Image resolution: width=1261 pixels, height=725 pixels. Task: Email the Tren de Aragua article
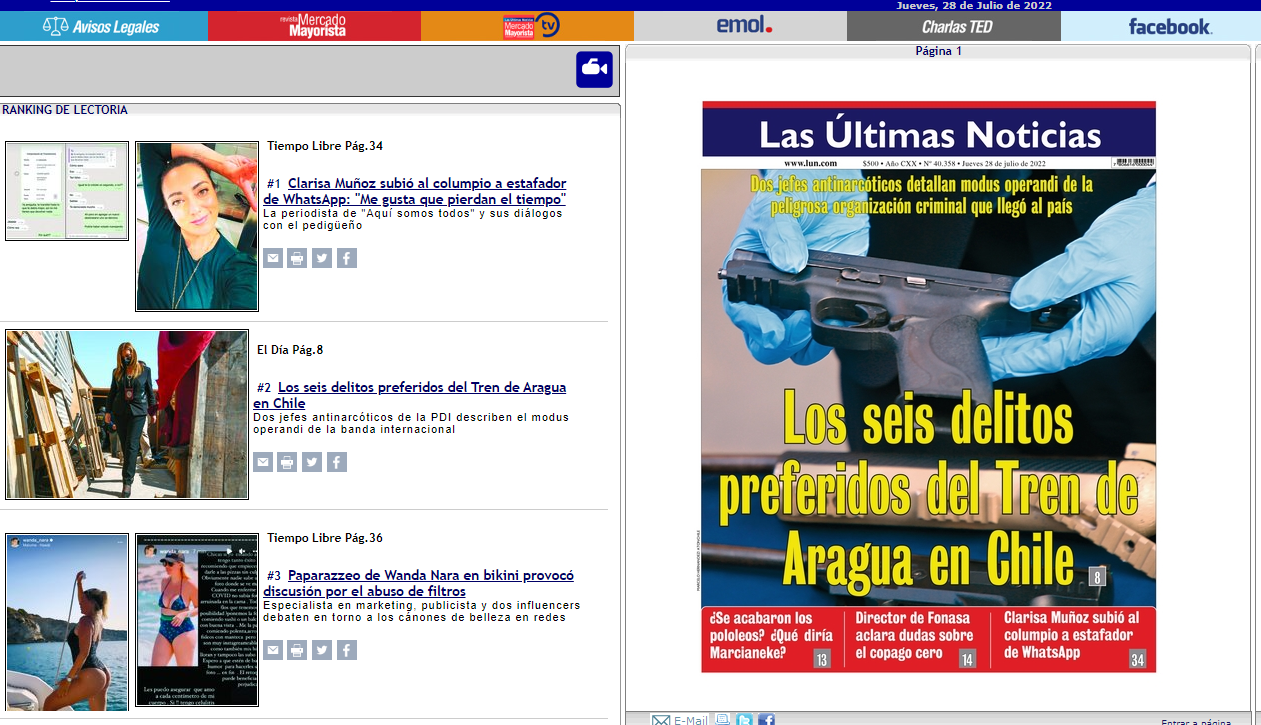coord(263,462)
